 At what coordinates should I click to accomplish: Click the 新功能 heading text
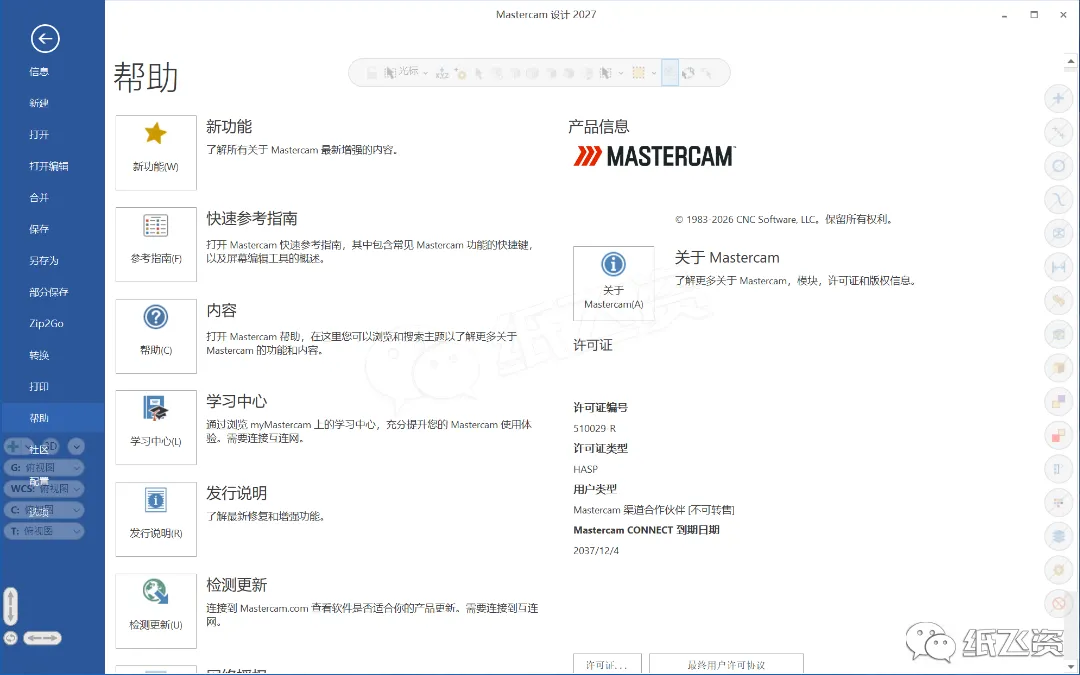click(x=229, y=127)
